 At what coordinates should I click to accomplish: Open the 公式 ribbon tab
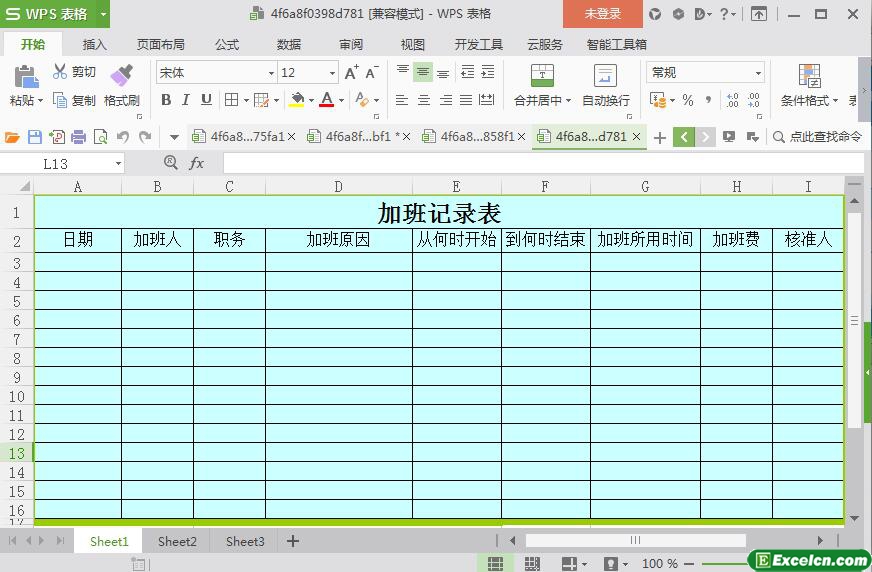(227, 44)
